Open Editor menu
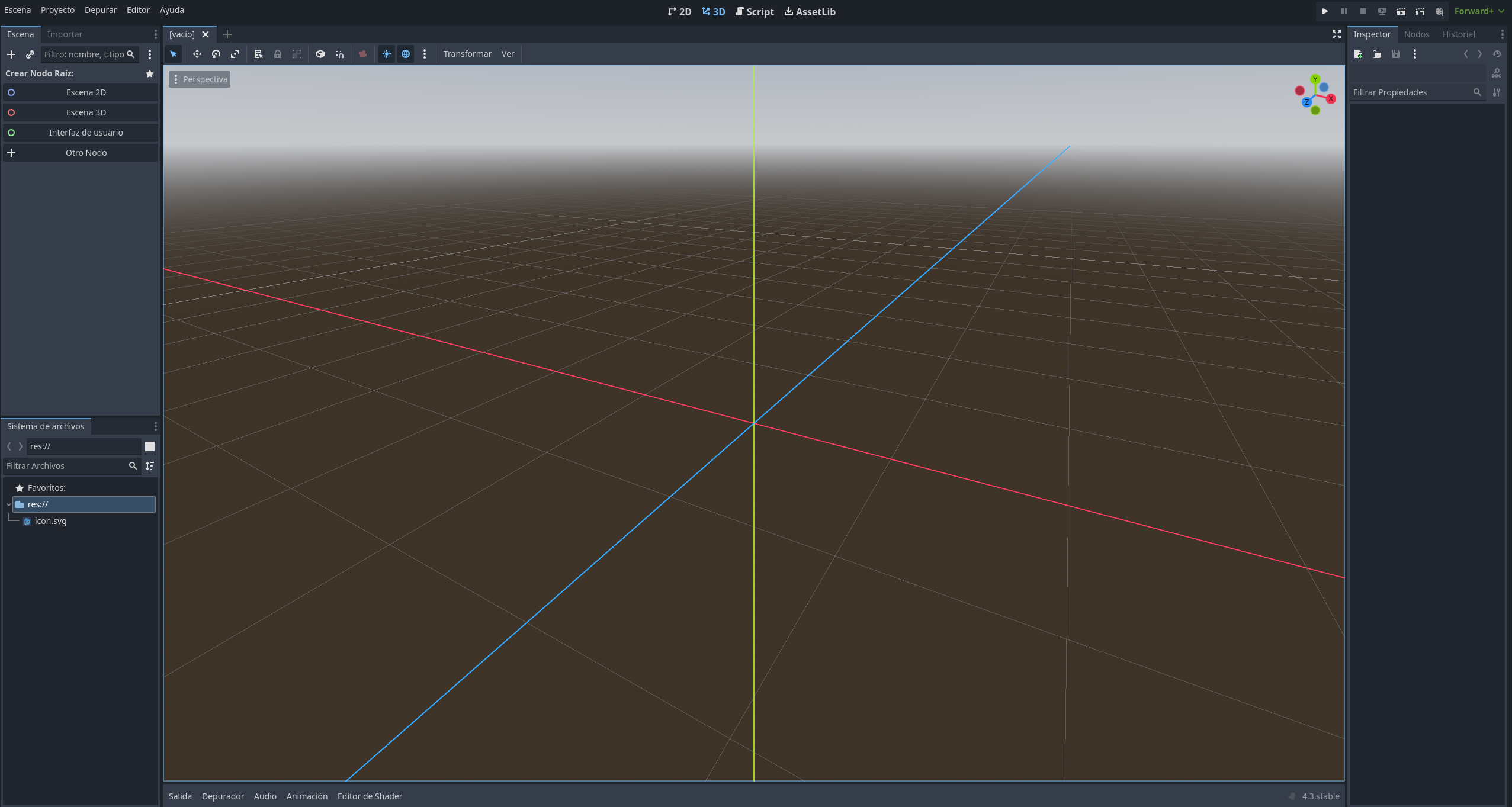Viewport: 1512px width, 807px height. tap(138, 10)
